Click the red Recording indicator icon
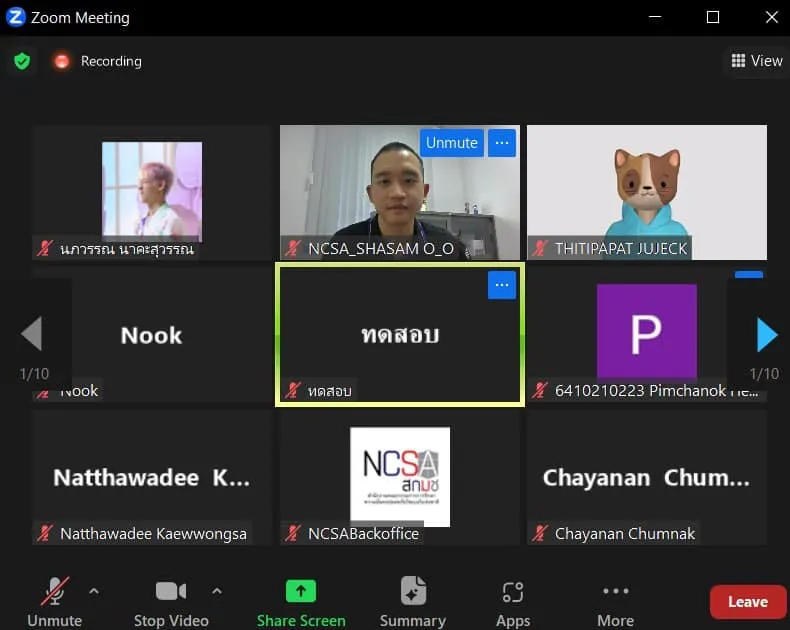Screen dimensions: 790x630 click(62, 61)
